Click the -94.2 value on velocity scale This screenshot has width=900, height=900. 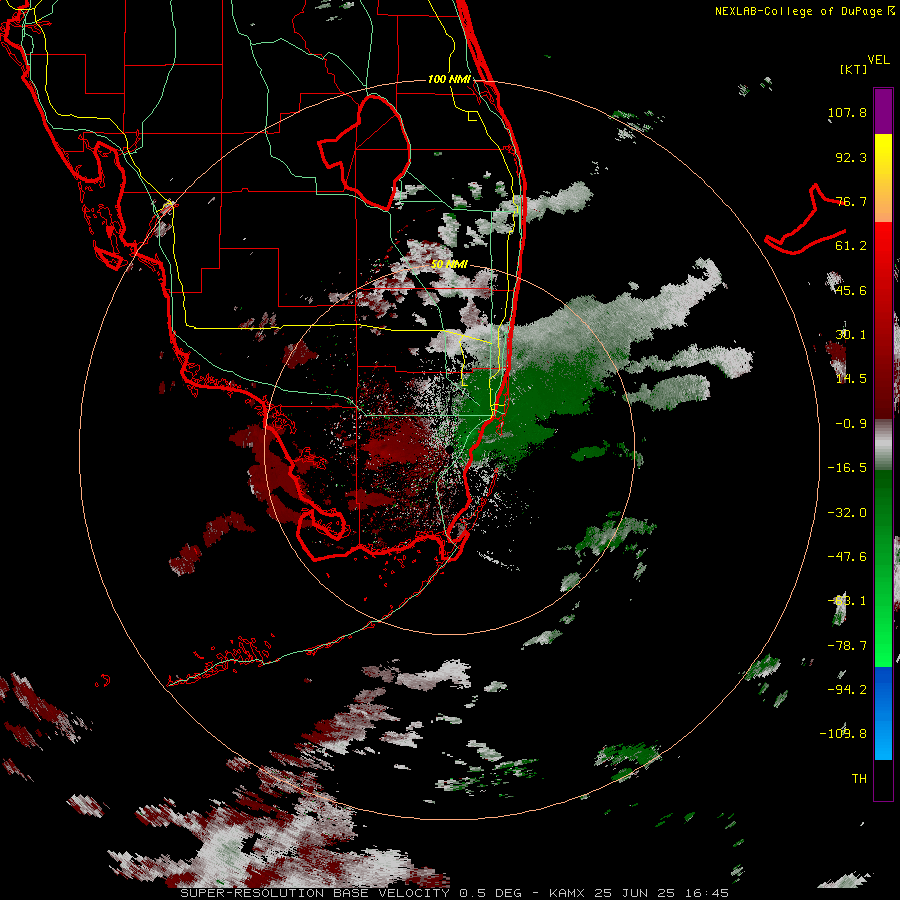pos(847,689)
